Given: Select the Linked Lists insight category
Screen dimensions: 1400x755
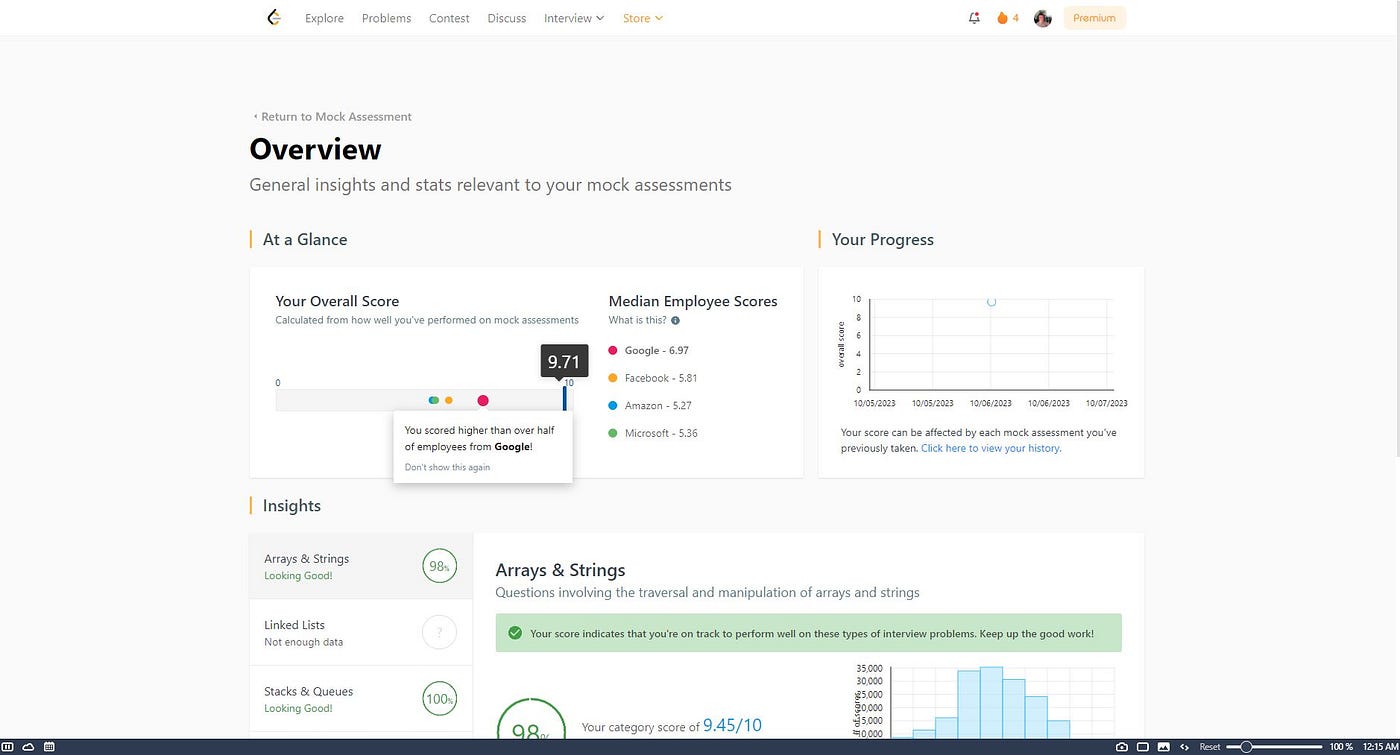Looking at the screenshot, I should tap(361, 633).
